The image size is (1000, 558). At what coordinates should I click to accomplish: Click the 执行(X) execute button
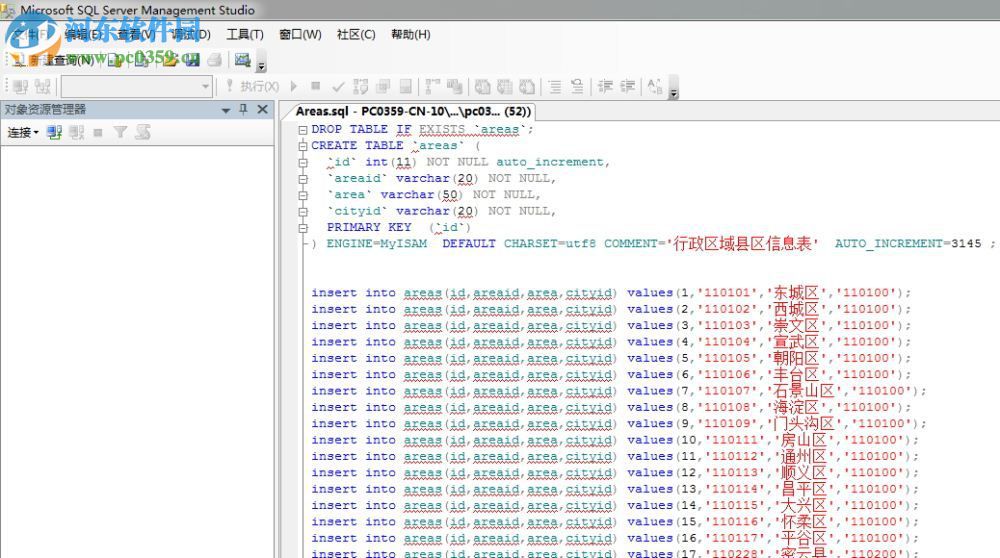coord(253,86)
